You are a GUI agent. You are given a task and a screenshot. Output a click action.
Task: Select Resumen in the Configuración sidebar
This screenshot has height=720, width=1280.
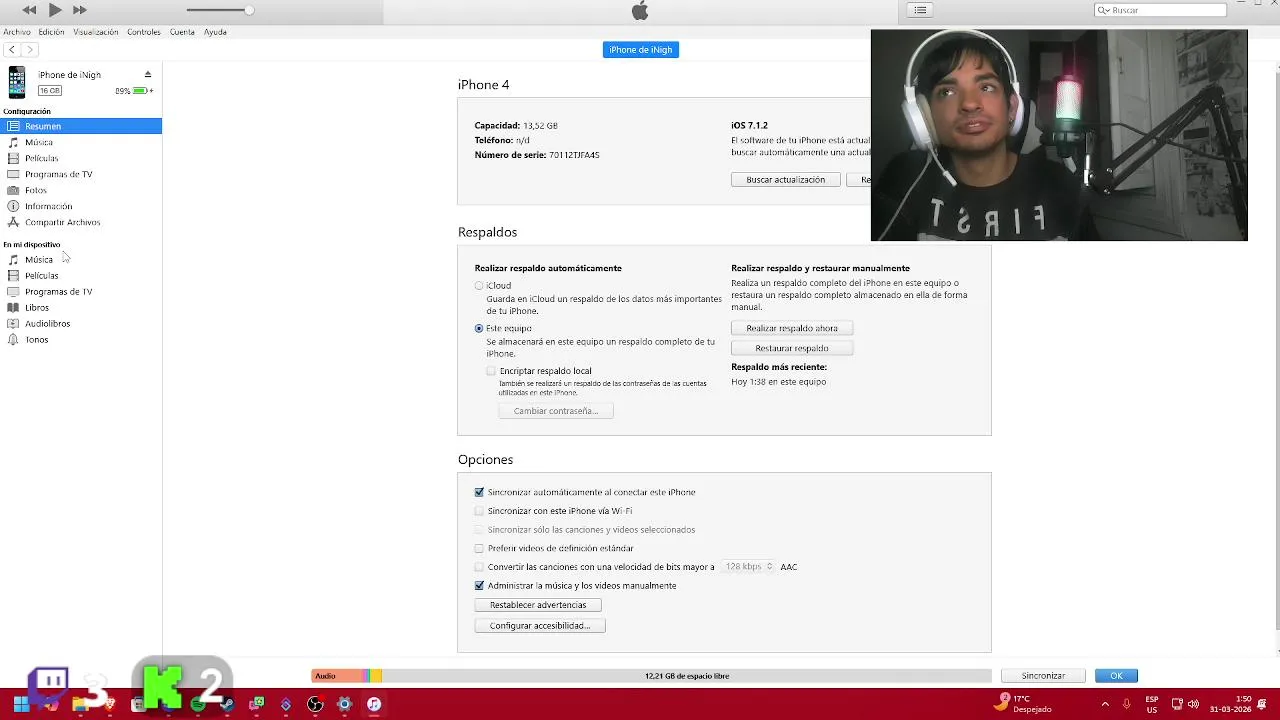[x=81, y=126]
